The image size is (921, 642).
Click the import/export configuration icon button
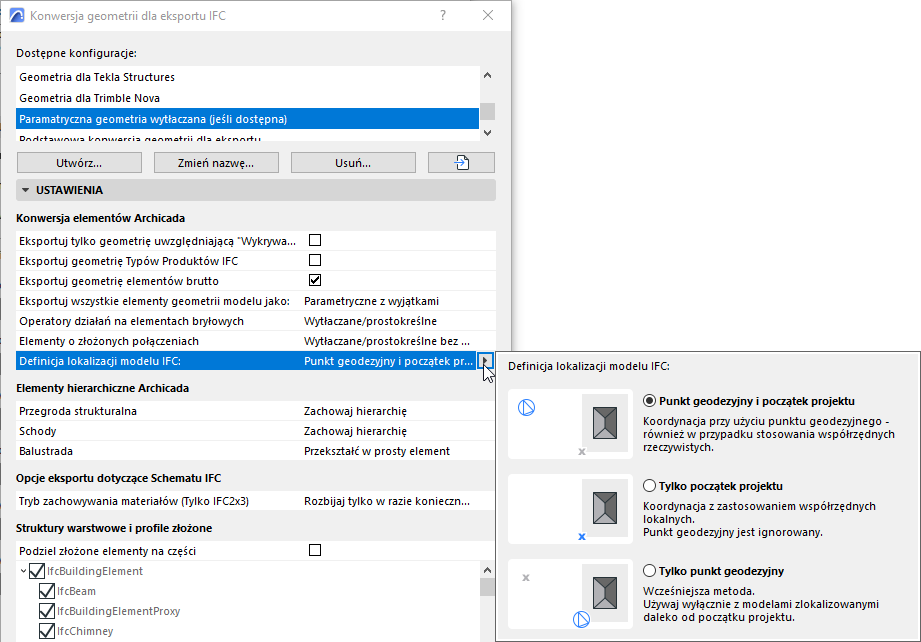point(461,163)
